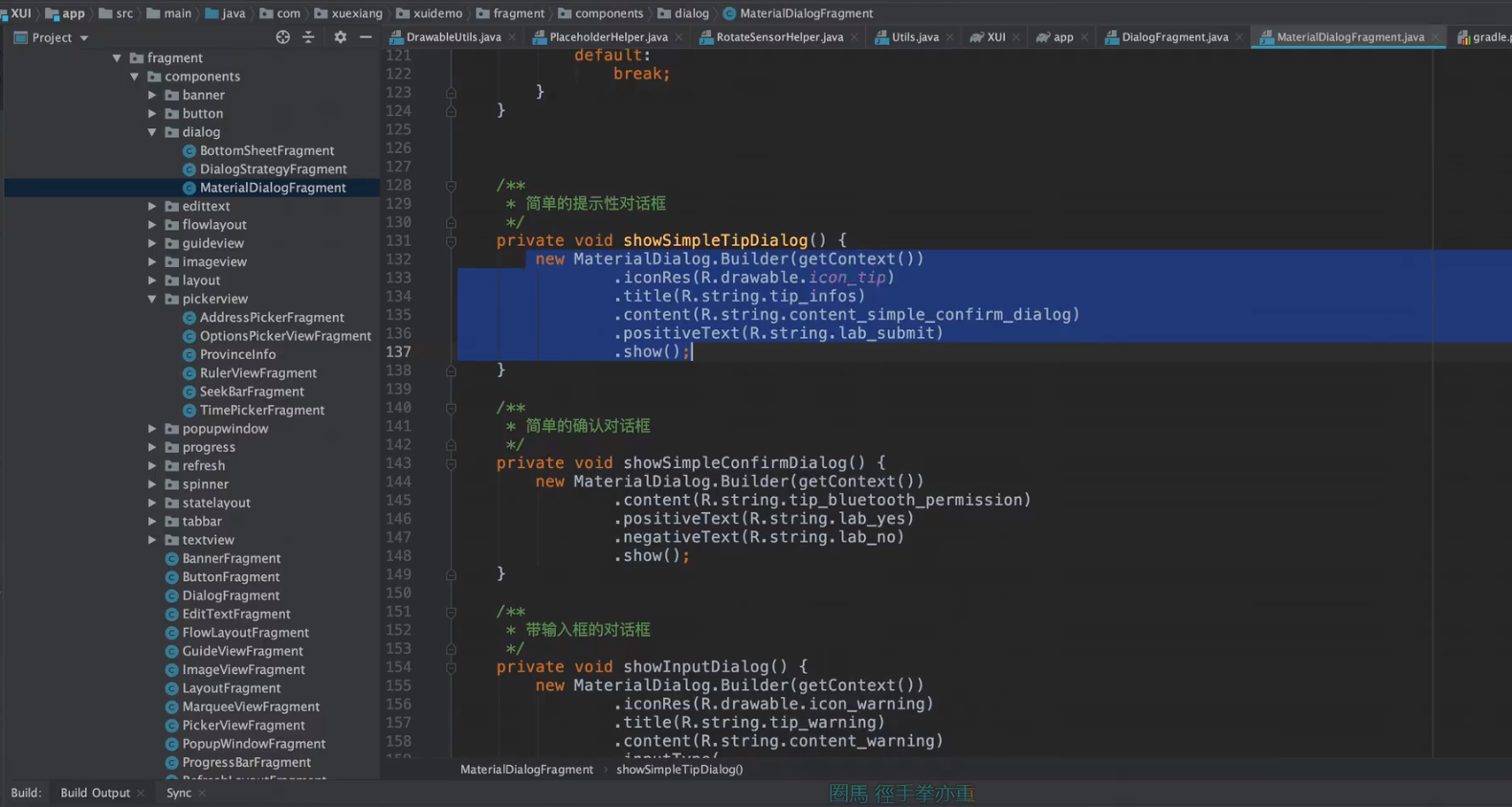Close the MaterialDialogFragment.java tab
The height and width of the screenshot is (807, 1512).
[1434, 37]
